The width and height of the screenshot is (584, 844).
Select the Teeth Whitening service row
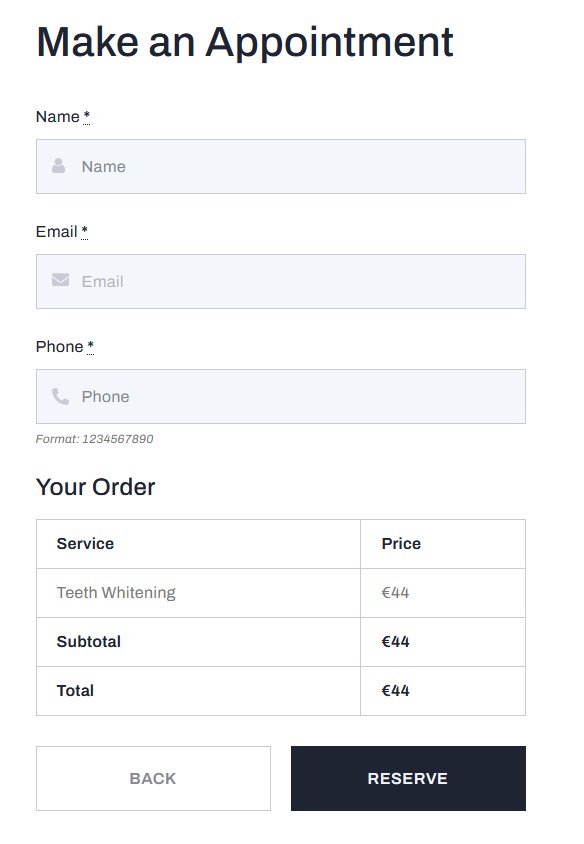[281, 593]
